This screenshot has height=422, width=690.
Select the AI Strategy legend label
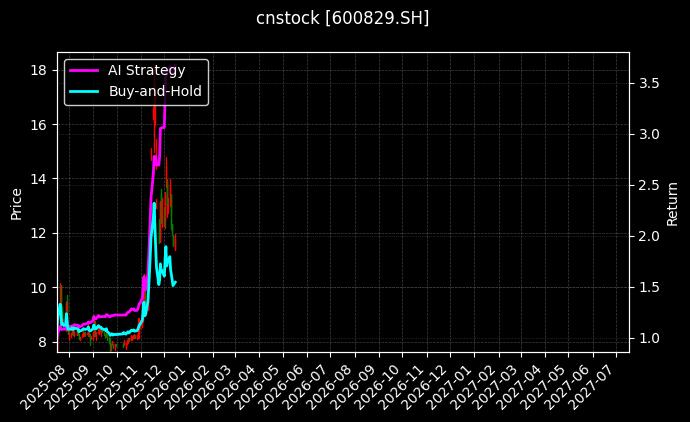pos(146,70)
